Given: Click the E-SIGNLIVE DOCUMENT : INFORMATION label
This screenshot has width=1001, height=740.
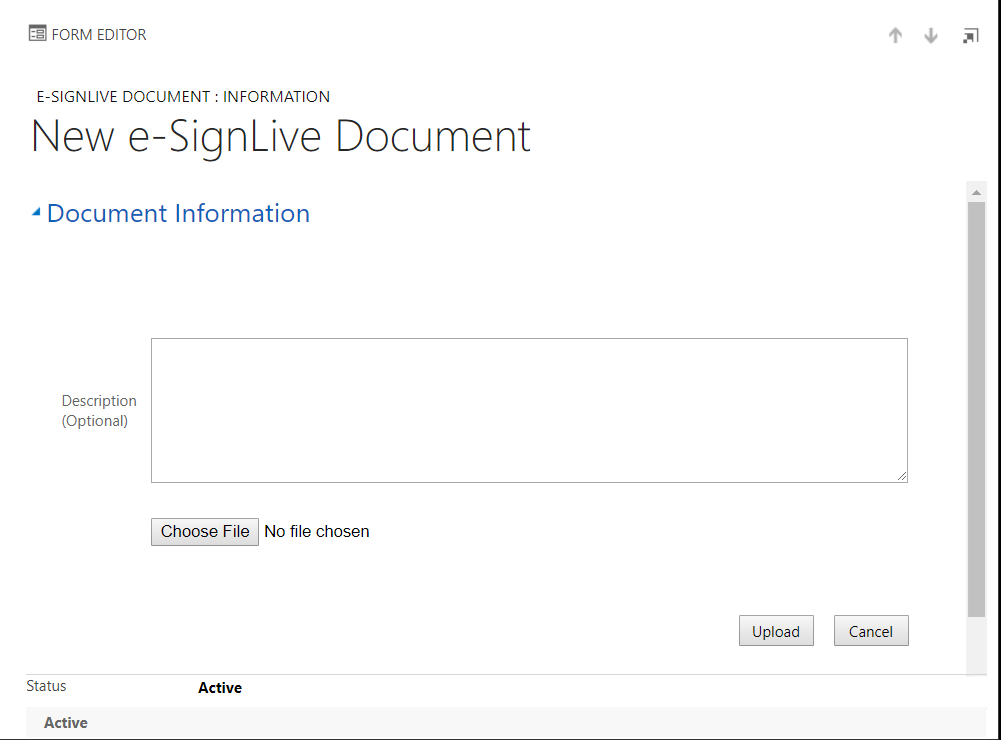Looking at the screenshot, I should pyautogui.click(x=183, y=97).
